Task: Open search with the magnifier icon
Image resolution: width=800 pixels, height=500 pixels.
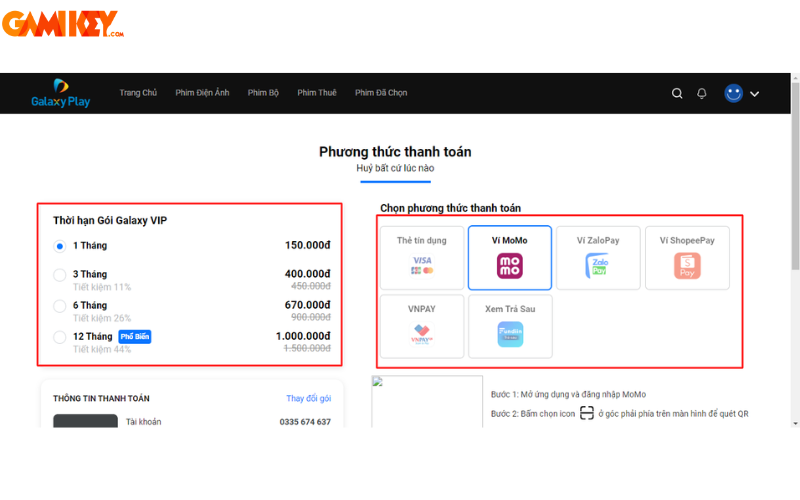Action: [677, 93]
